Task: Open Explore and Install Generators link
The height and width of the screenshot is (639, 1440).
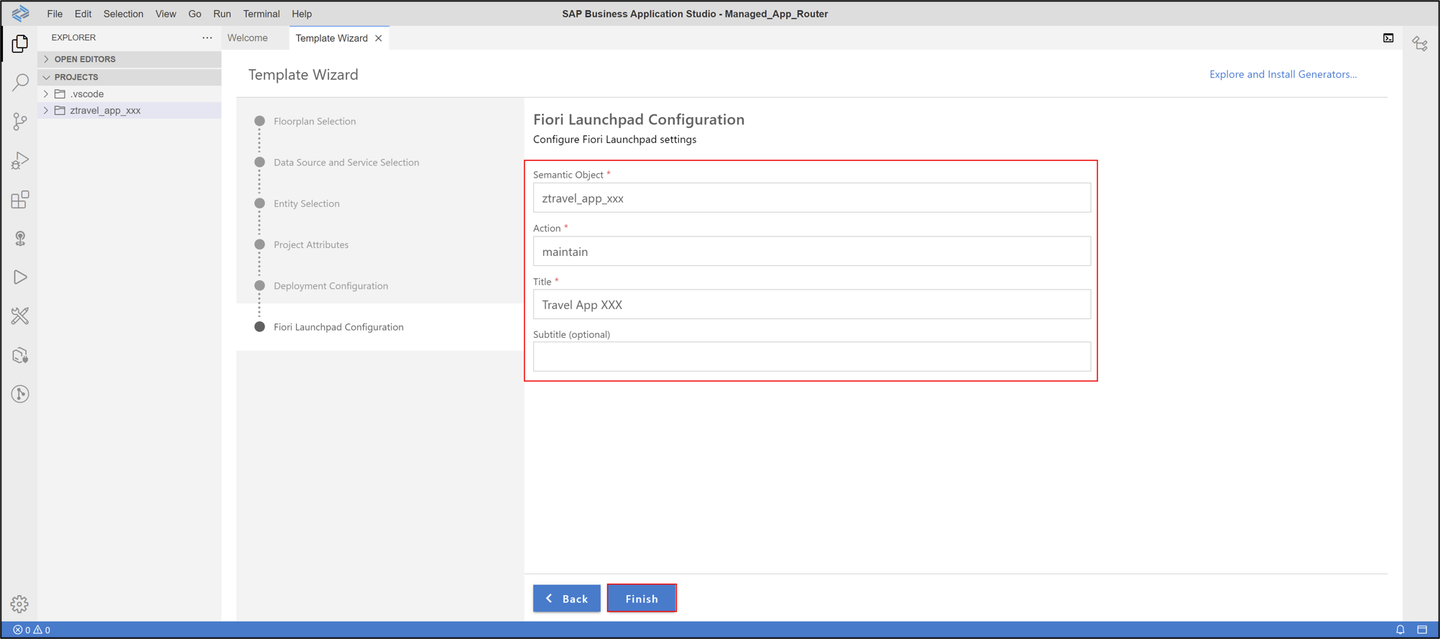Action: click(1283, 74)
